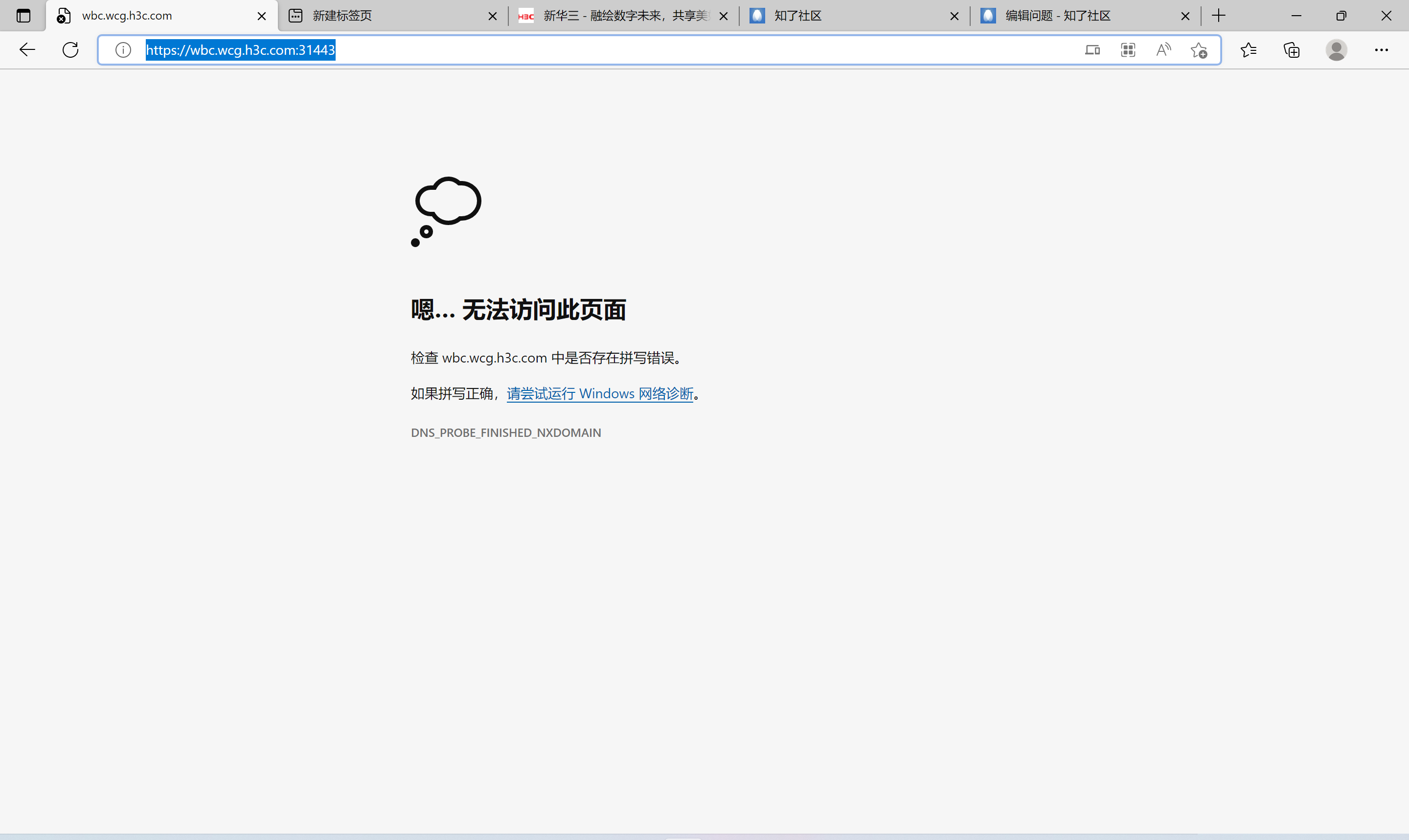
Task: Open the Settings and more menu
Action: [1381, 50]
